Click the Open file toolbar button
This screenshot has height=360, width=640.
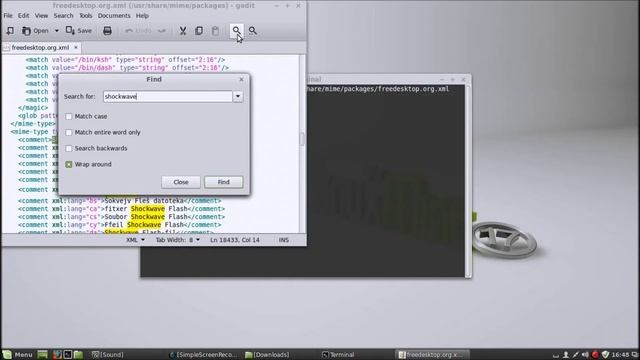point(35,31)
